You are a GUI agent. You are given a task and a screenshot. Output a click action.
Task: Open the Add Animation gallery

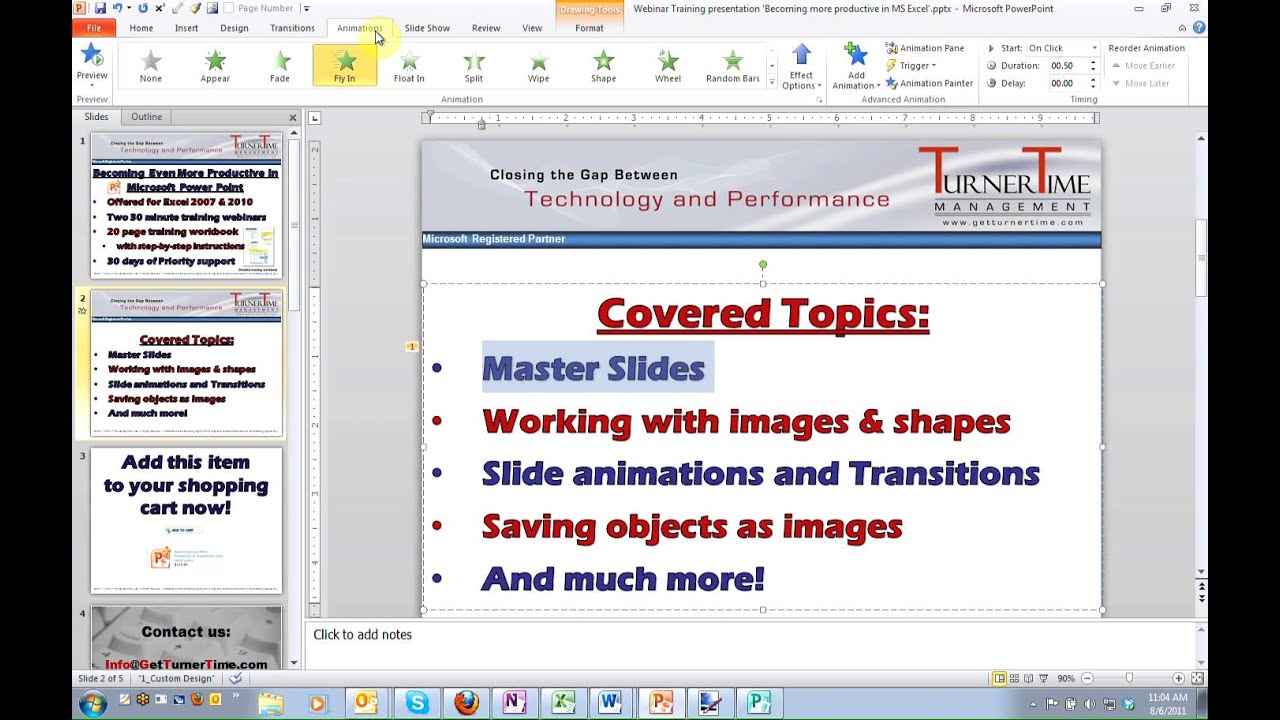tap(856, 67)
